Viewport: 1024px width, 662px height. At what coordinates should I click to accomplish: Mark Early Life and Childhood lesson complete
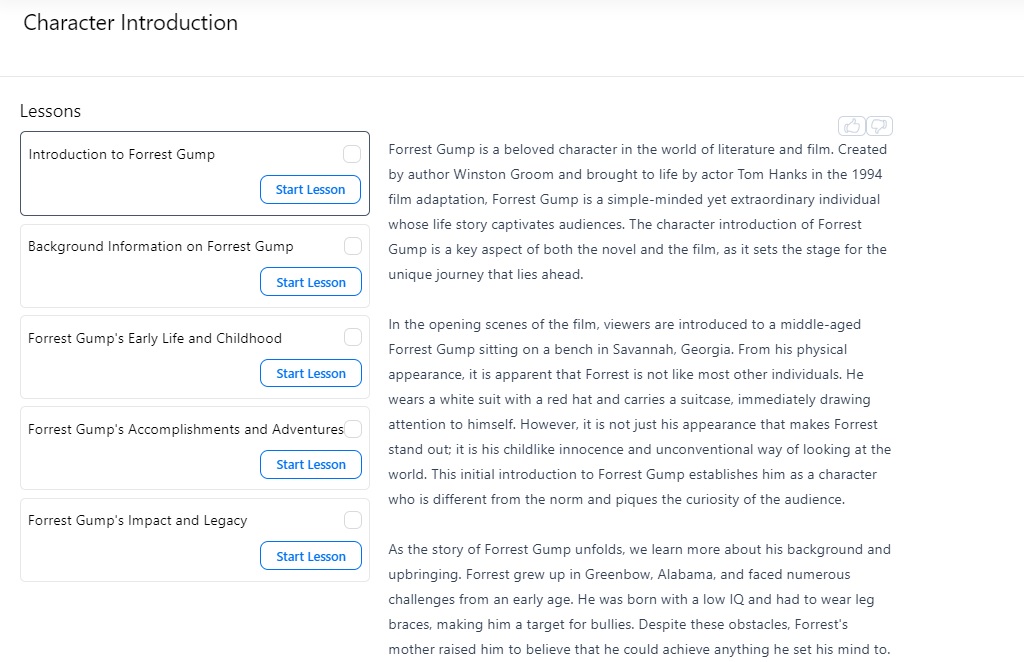tap(353, 338)
